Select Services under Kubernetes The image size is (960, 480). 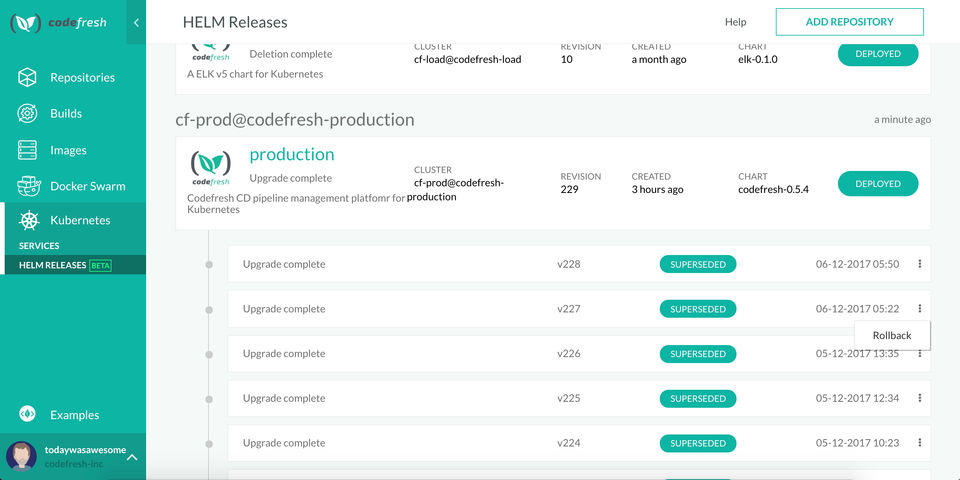[39, 245]
